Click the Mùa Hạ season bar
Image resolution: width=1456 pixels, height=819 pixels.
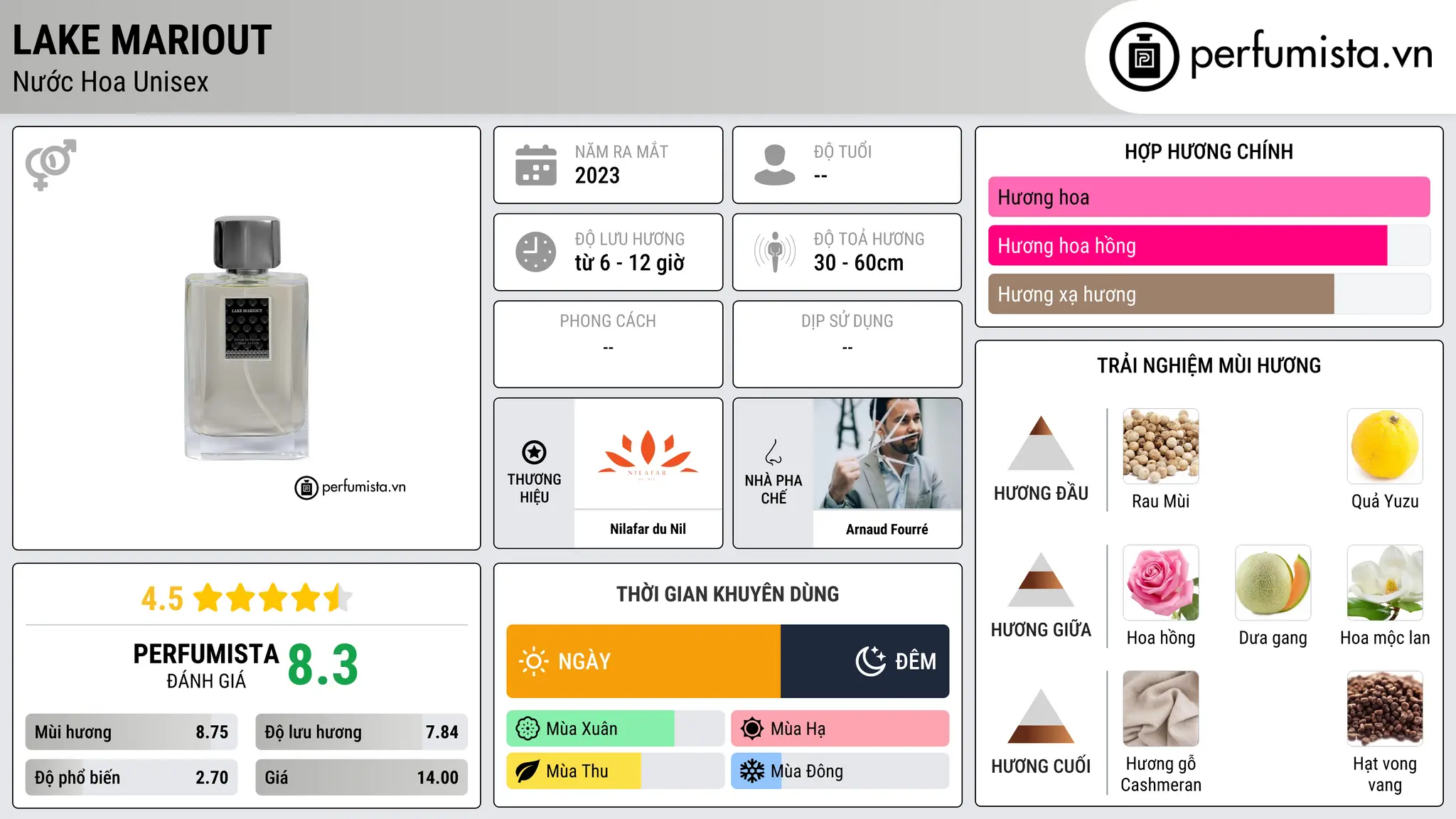pos(840,729)
